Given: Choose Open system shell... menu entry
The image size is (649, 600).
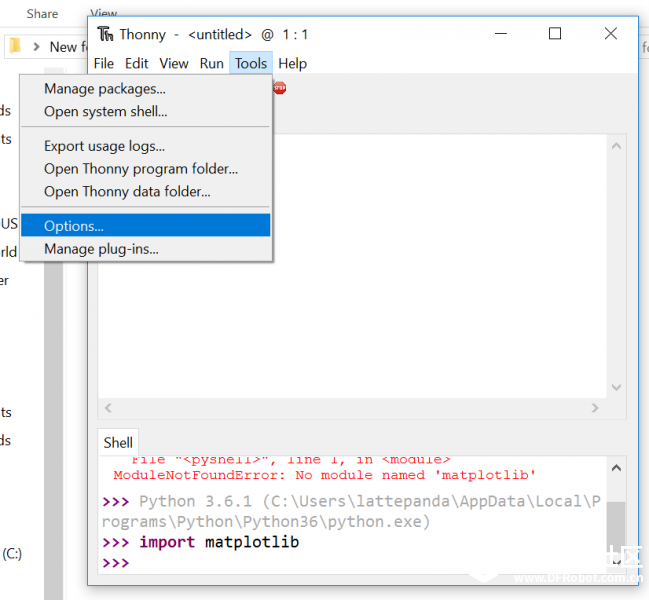Looking at the screenshot, I should [146, 111].
